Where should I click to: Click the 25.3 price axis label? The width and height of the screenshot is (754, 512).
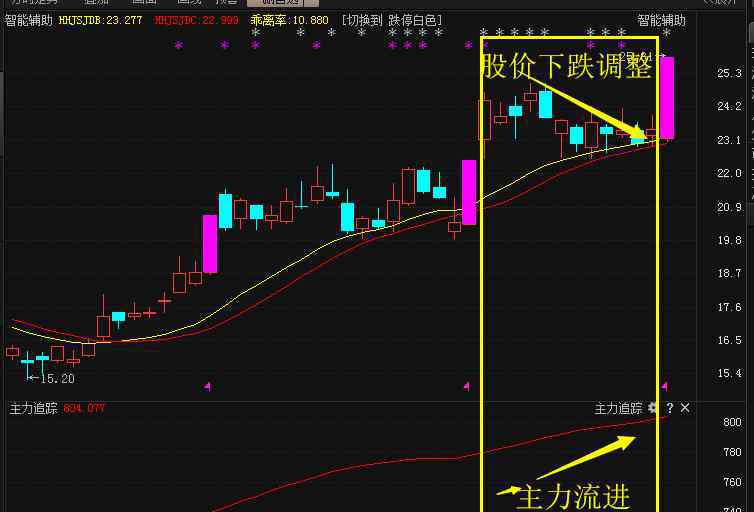[729, 74]
